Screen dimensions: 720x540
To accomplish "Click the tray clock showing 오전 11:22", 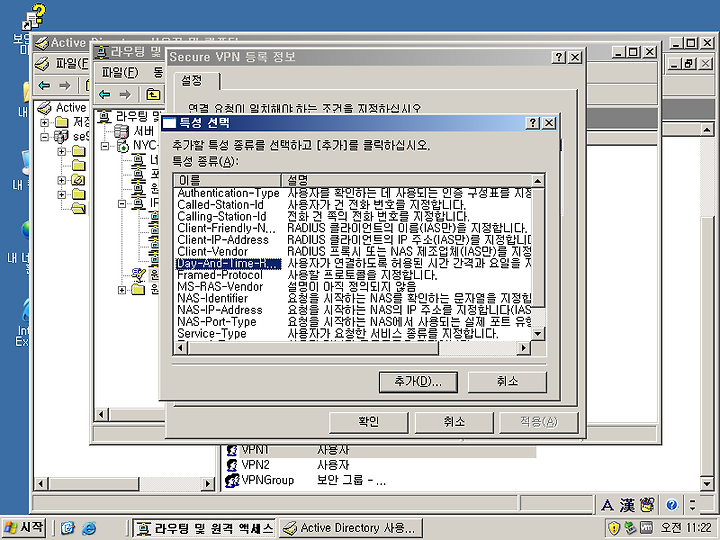I will click(686, 528).
